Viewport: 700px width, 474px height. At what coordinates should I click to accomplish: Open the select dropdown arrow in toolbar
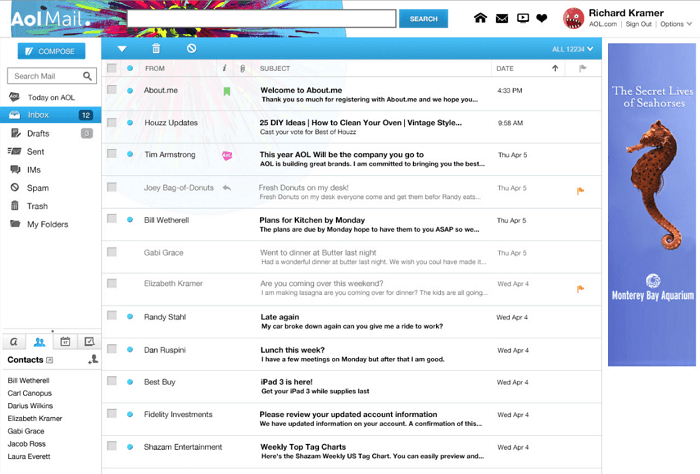point(122,48)
